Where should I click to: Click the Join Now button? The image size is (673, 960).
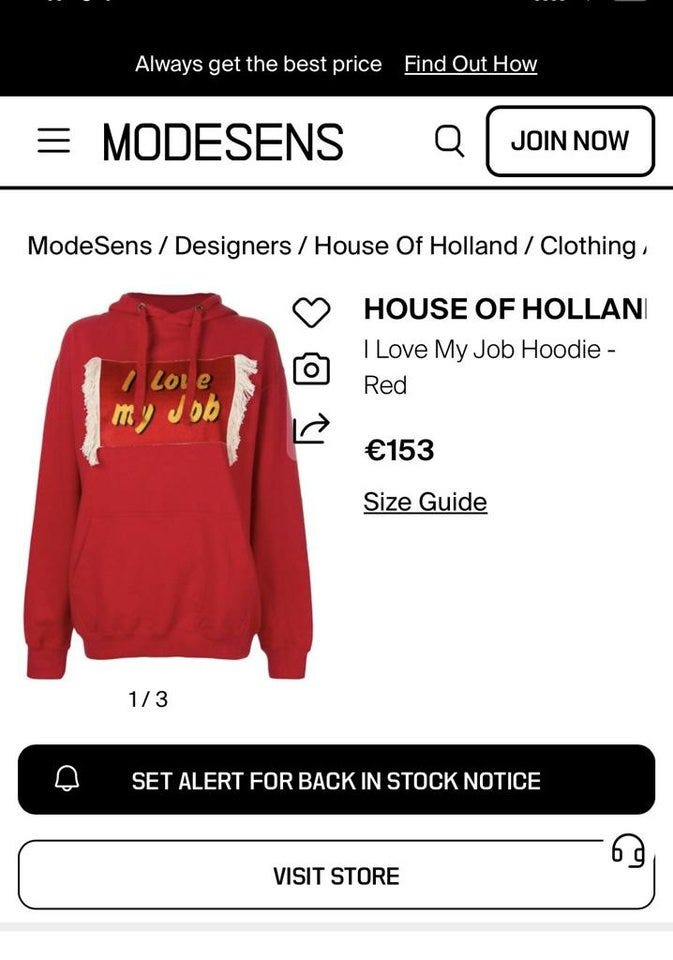pos(570,141)
